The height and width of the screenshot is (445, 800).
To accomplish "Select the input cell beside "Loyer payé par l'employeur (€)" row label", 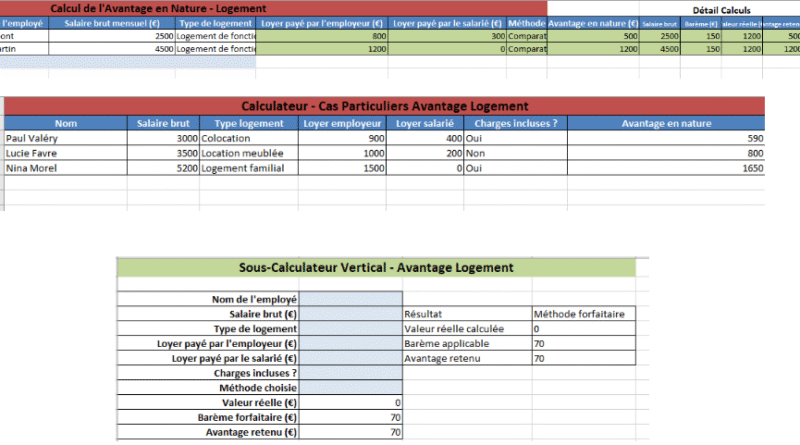I will coord(350,343).
